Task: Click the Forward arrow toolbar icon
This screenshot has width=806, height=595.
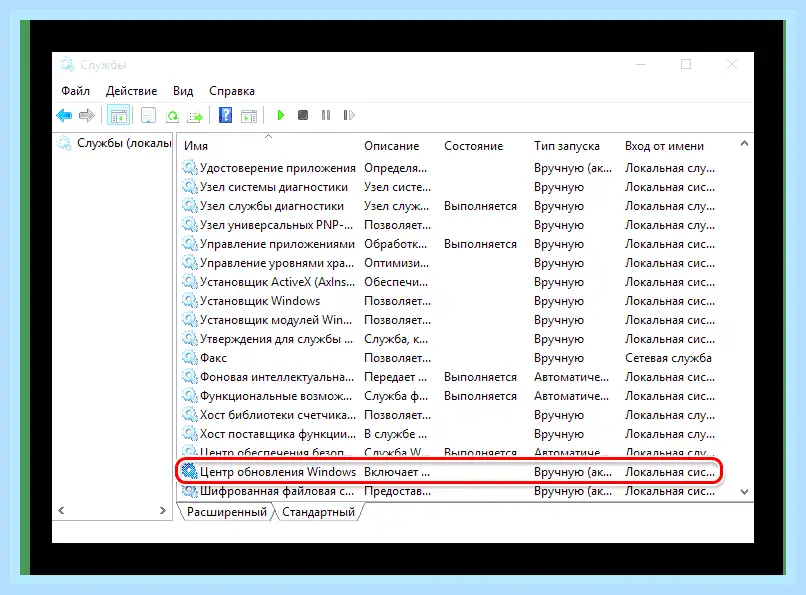Action: (x=87, y=116)
